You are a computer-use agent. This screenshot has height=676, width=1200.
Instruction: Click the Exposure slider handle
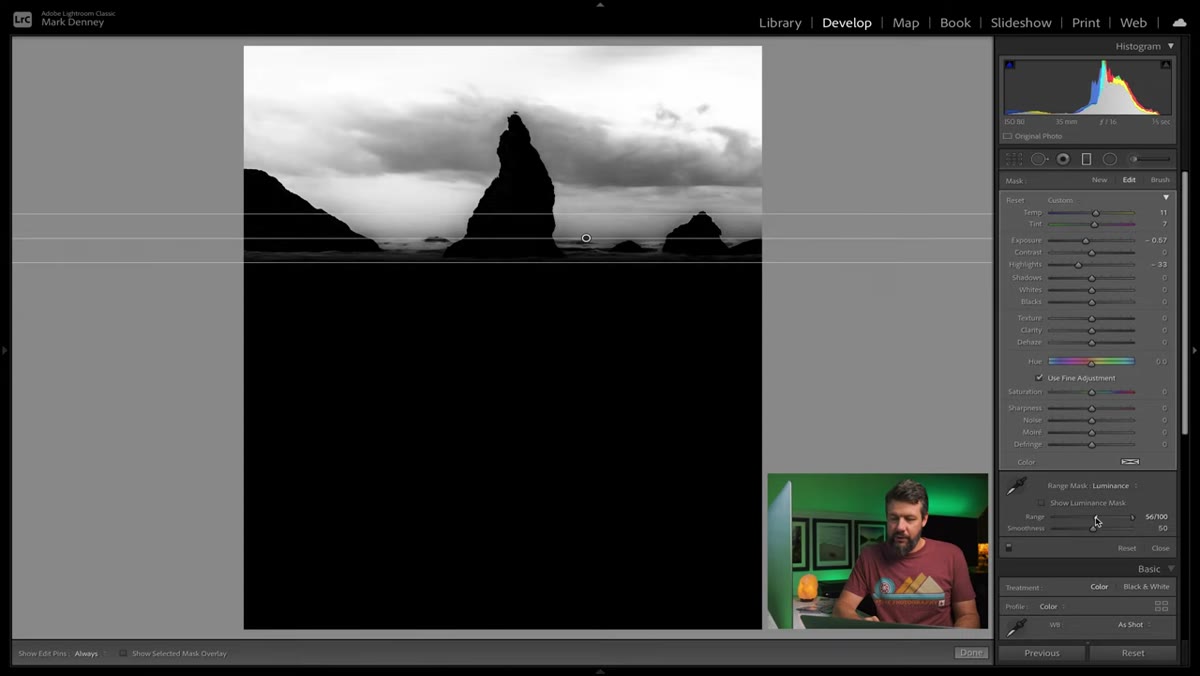(x=1085, y=241)
